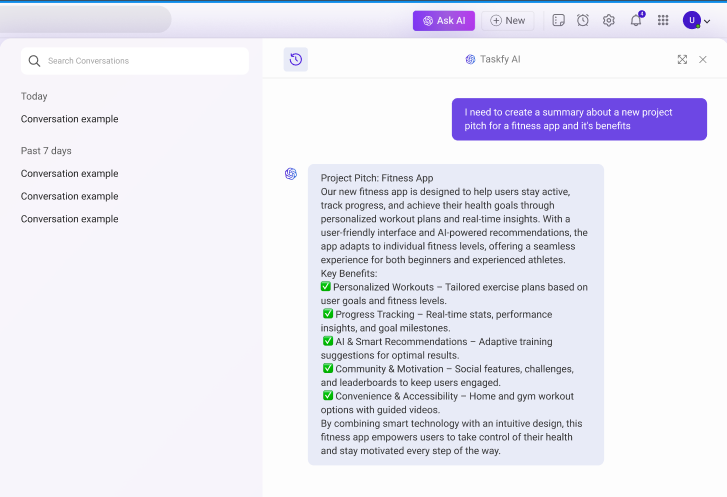
Task: Toggle the conversation history icon
Action: [296, 59]
